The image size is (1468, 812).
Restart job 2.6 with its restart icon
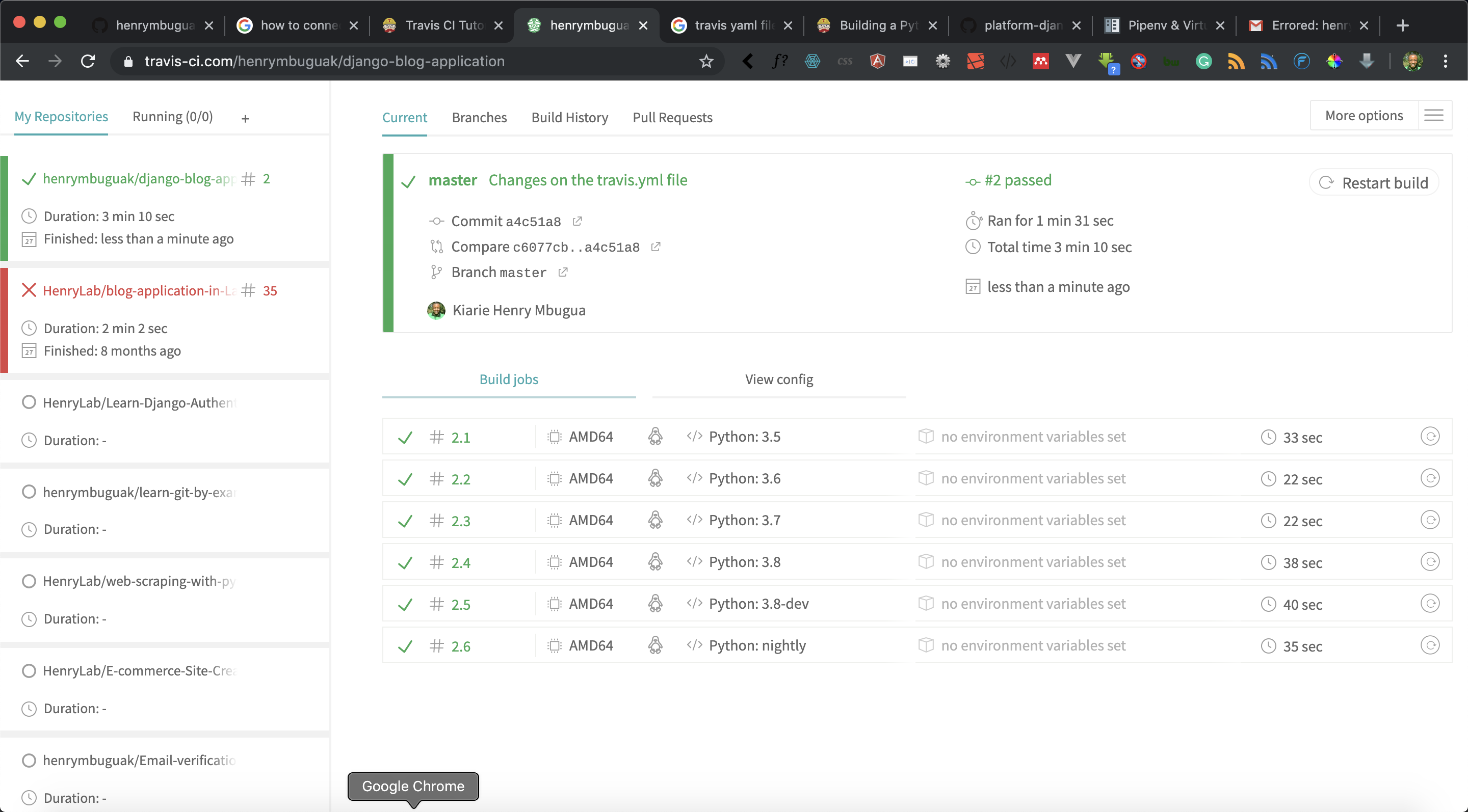click(x=1430, y=645)
